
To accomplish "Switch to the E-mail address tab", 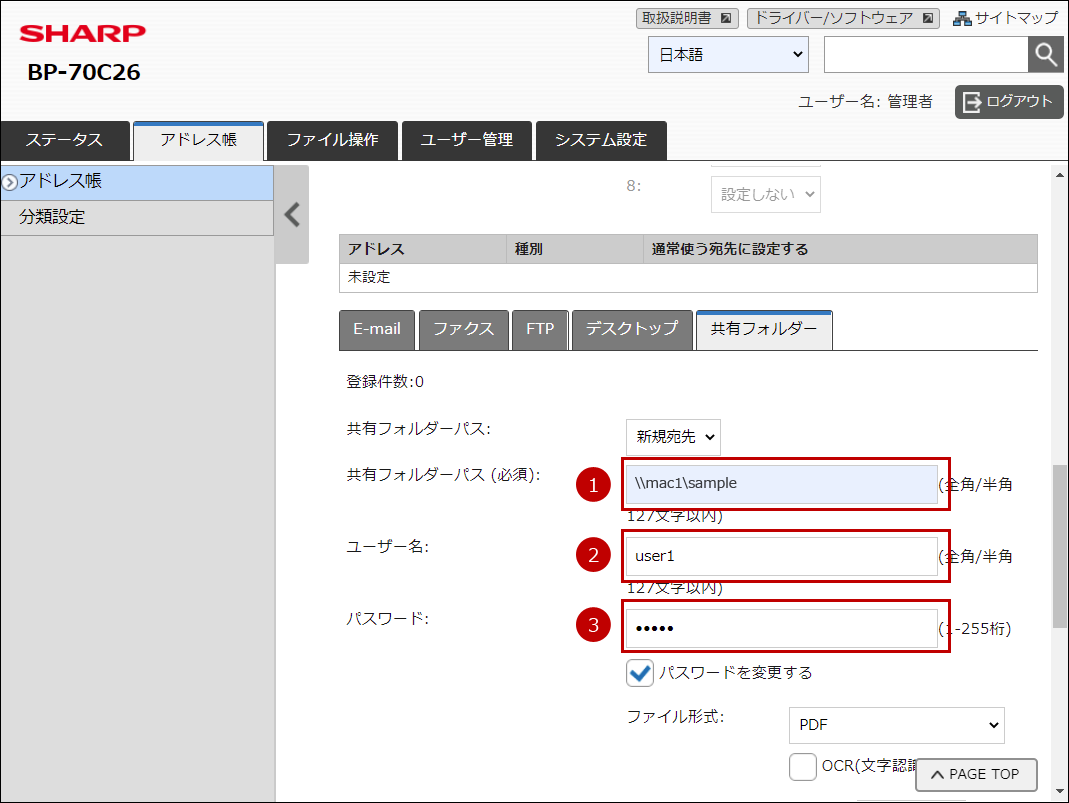I will 377,330.
